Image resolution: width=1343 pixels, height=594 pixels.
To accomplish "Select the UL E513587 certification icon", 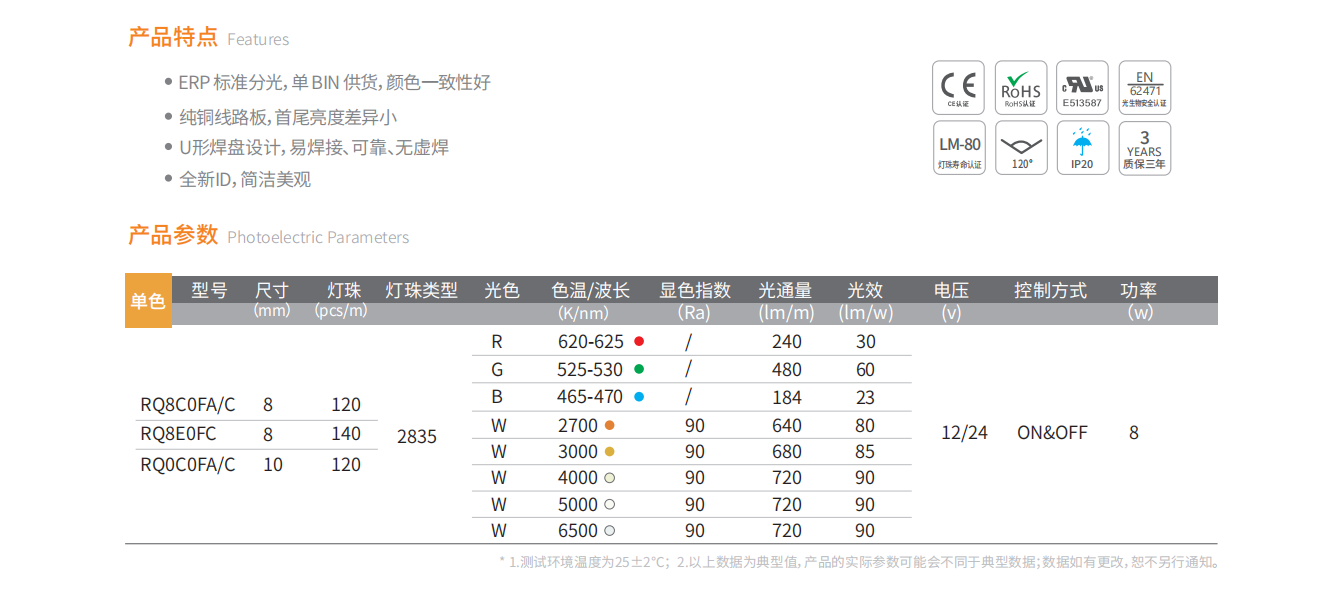I will (1082, 87).
